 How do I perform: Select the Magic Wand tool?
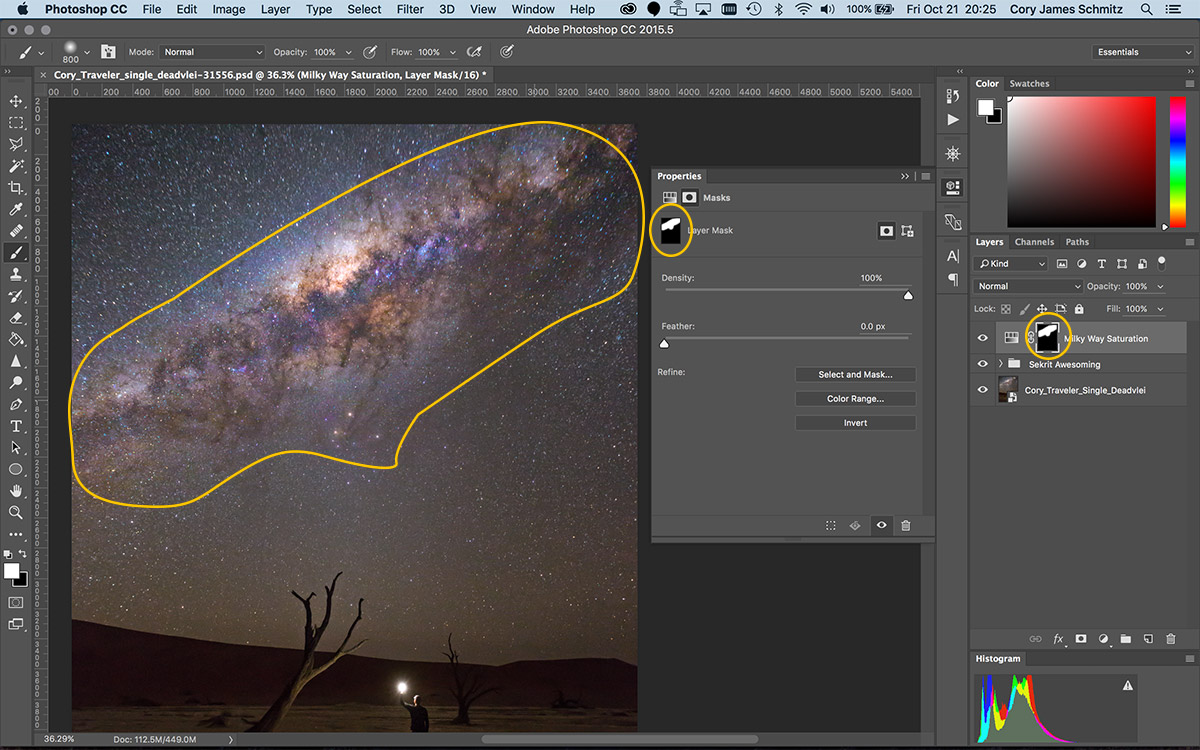click(x=16, y=166)
